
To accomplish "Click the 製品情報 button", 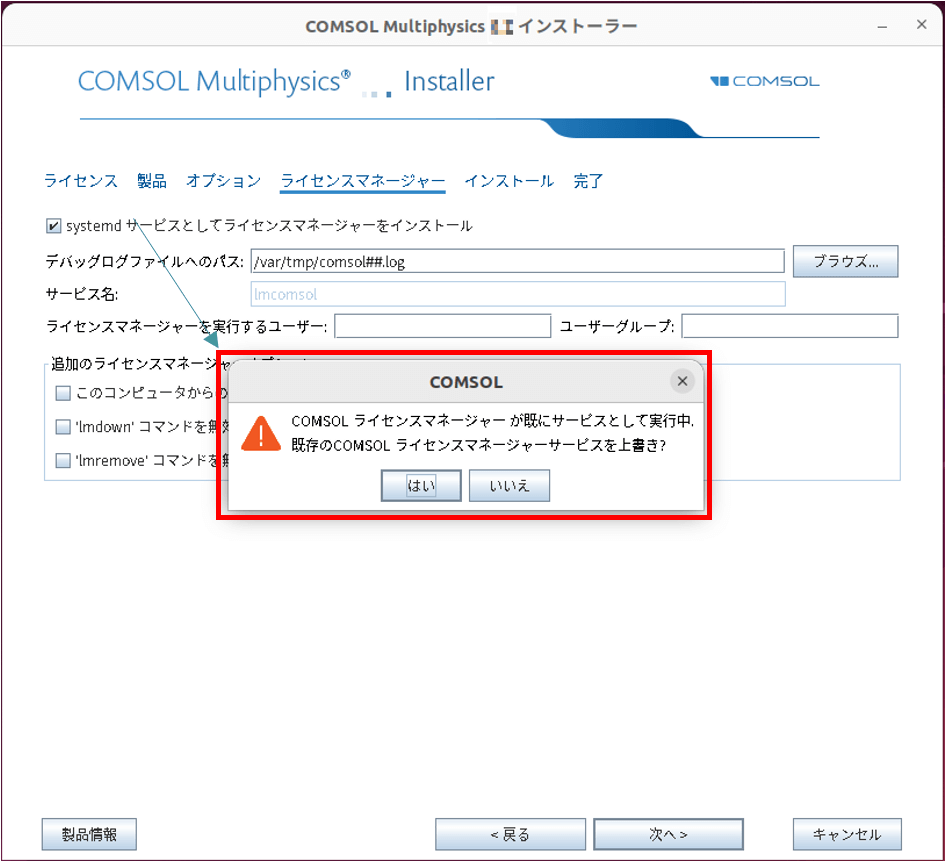I will coord(89,834).
